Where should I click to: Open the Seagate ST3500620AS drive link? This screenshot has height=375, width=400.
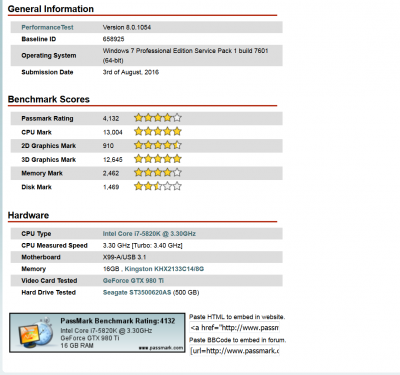137,293
